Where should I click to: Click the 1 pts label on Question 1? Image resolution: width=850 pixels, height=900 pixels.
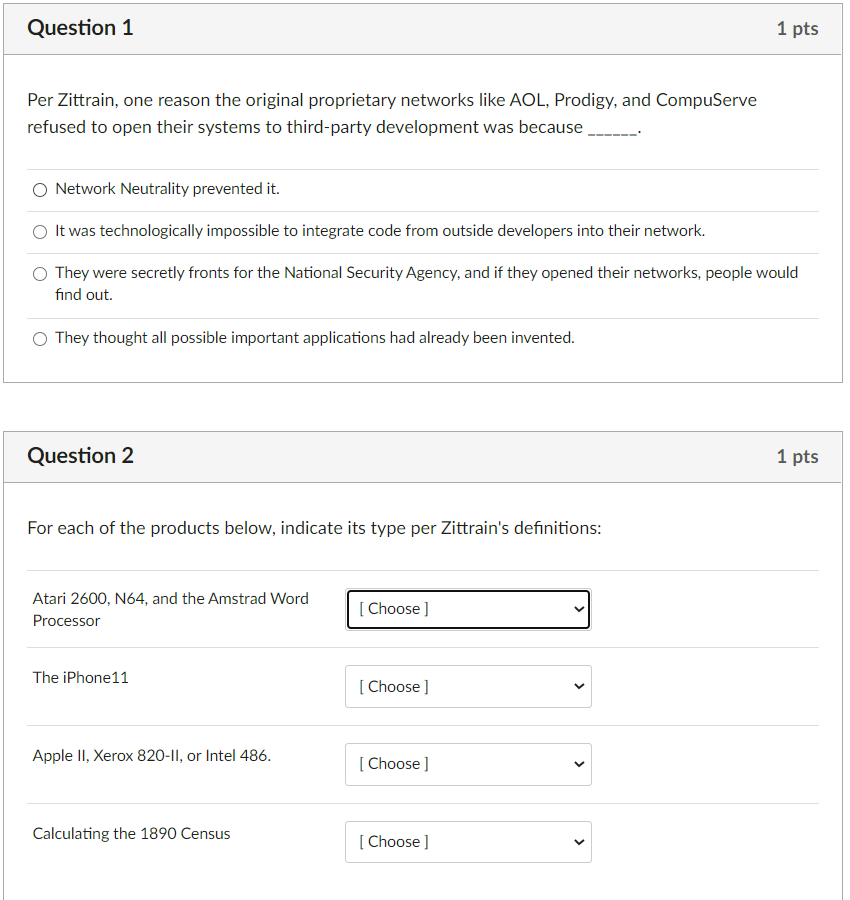pyautogui.click(x=797, y=28)
